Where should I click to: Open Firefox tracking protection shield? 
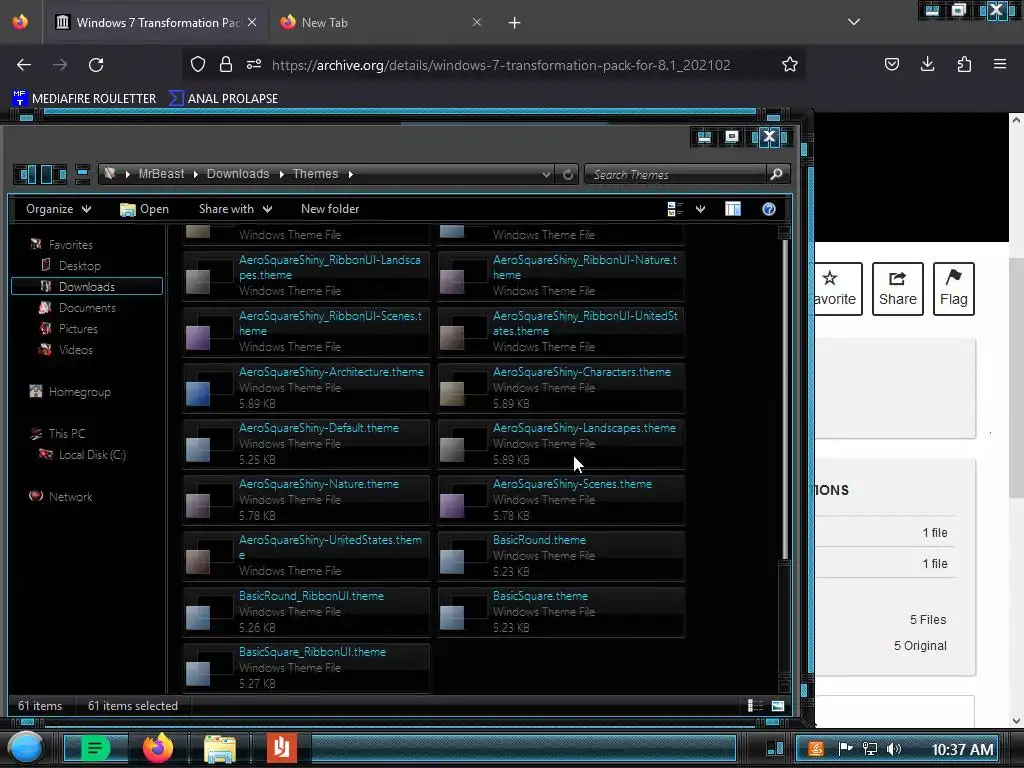[x=198, y=64]
